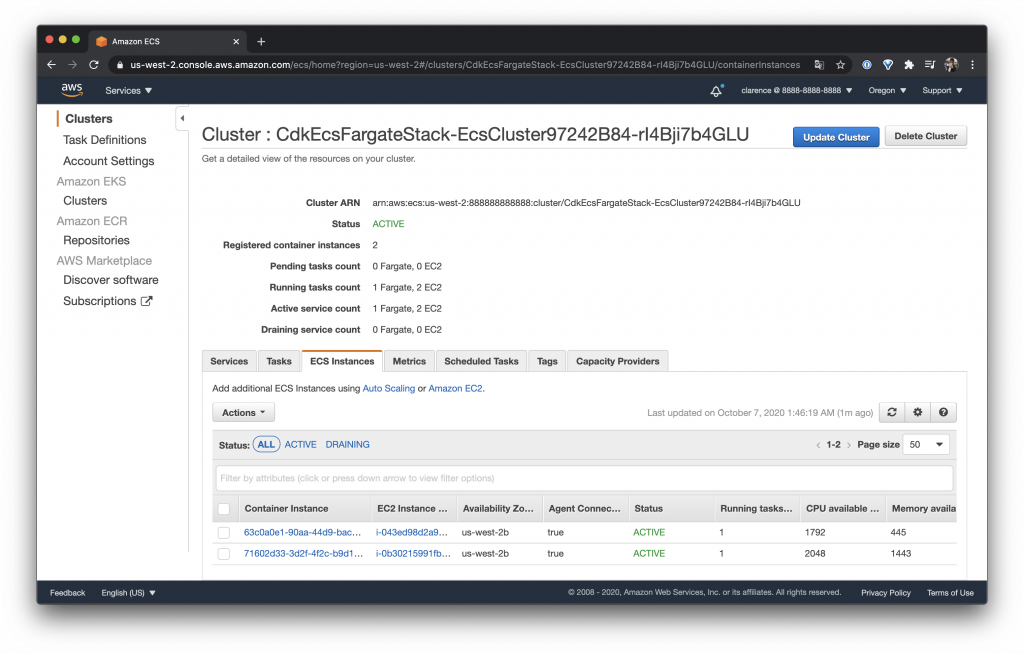This screenshot has height=653, width=1024.
Task: Refresh the ECS instances table
Action: [891, 412]
